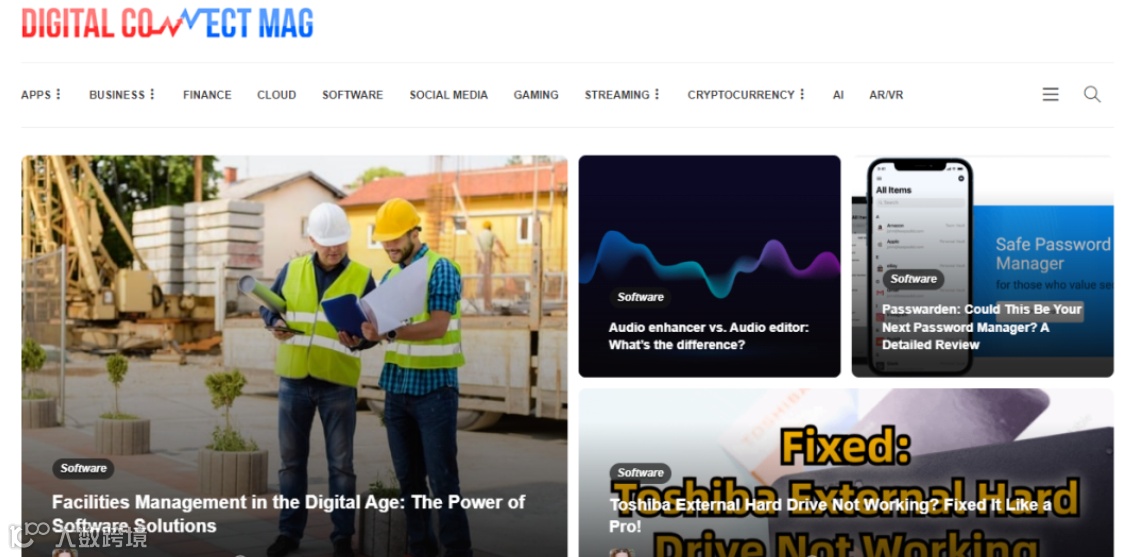The image size is (1140, 557).
Task: Expand the Streaming submenu dots
Action: [657, 95]
